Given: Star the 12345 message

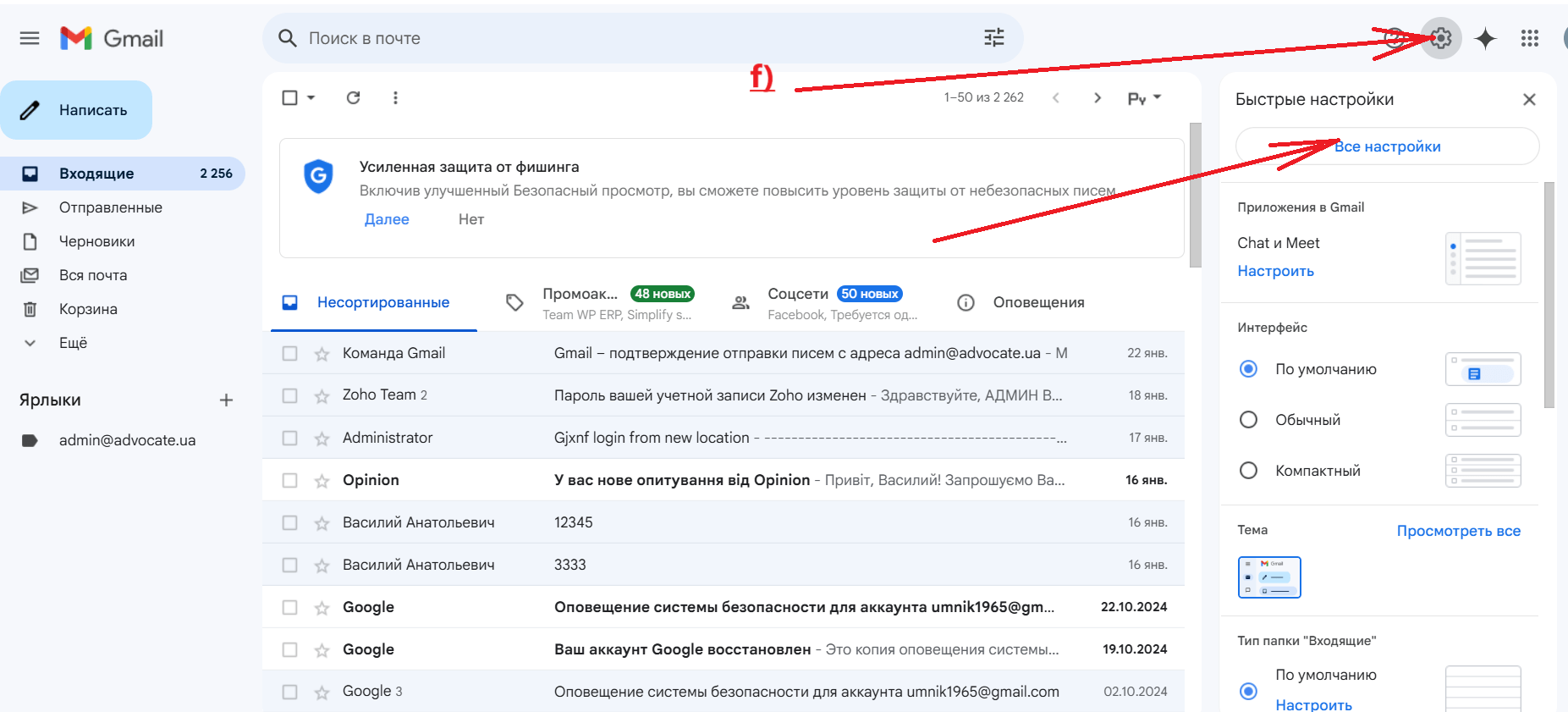Looking at the screenshot, I should (322, 523).
